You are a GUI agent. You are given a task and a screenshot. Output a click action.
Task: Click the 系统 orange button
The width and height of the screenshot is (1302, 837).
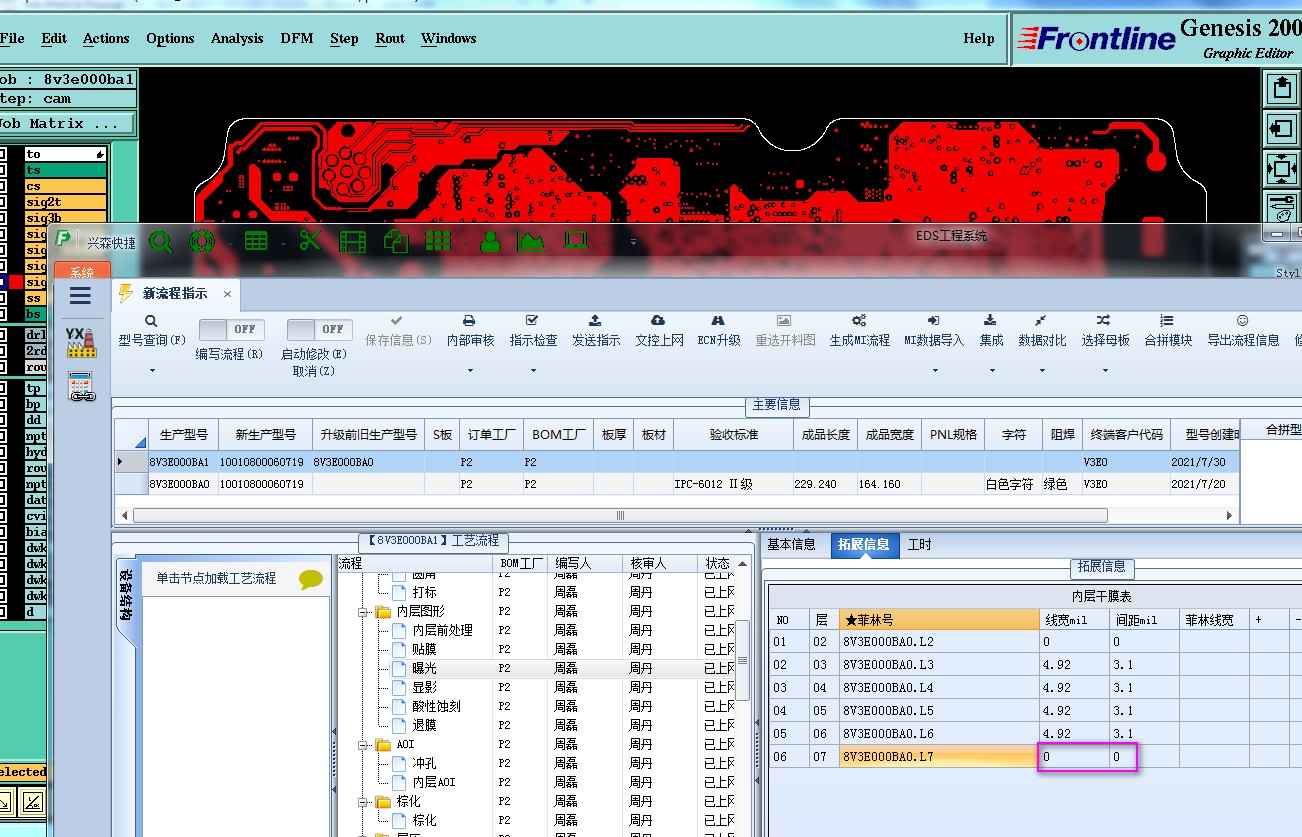[82, 272]
